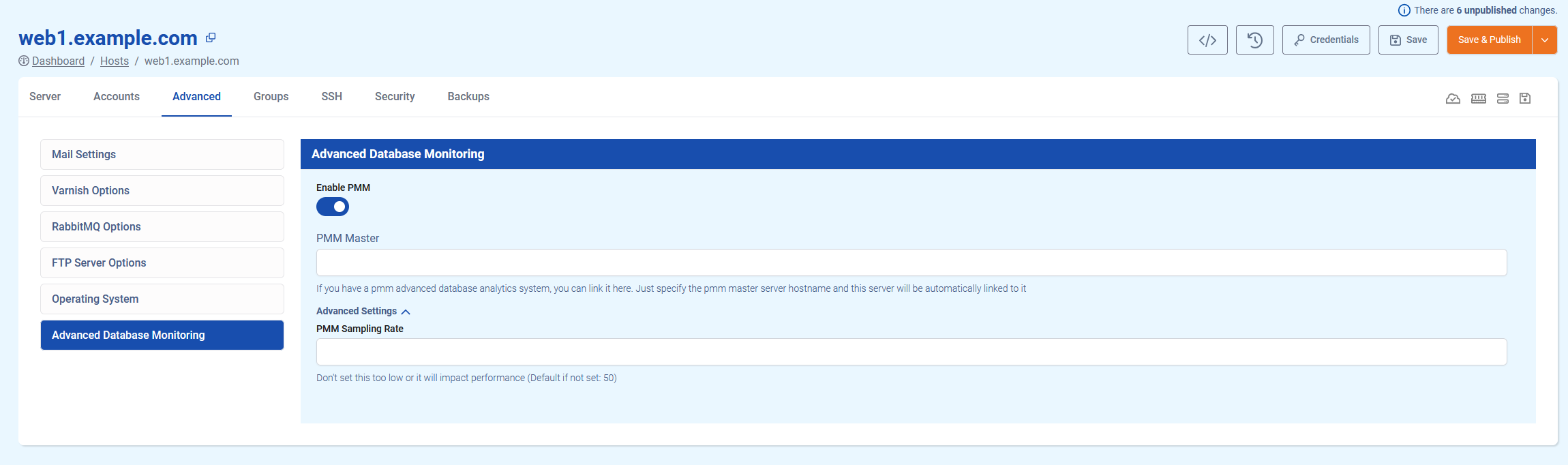Collapse the Advanced Settings section
Image resolution: width=1568 pixels, height=465 pixels.
click(x=363, y=312)
